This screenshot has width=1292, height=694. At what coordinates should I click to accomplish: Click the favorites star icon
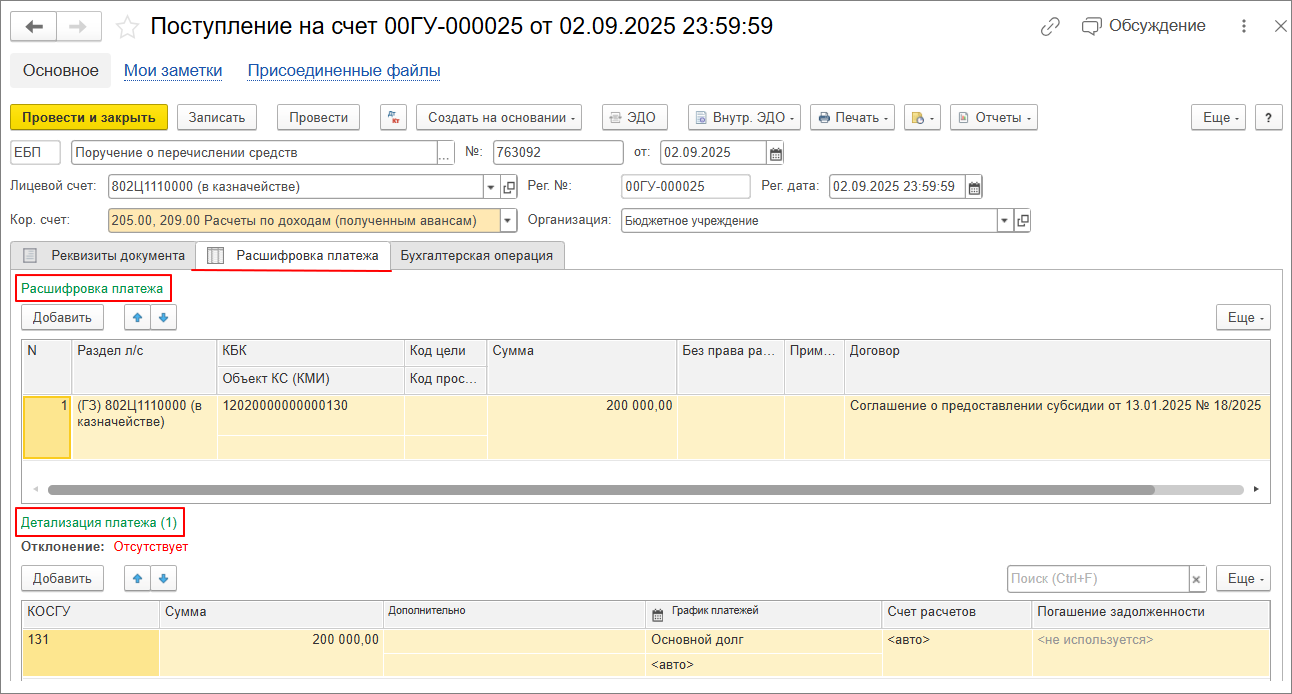tap(127, 27)
